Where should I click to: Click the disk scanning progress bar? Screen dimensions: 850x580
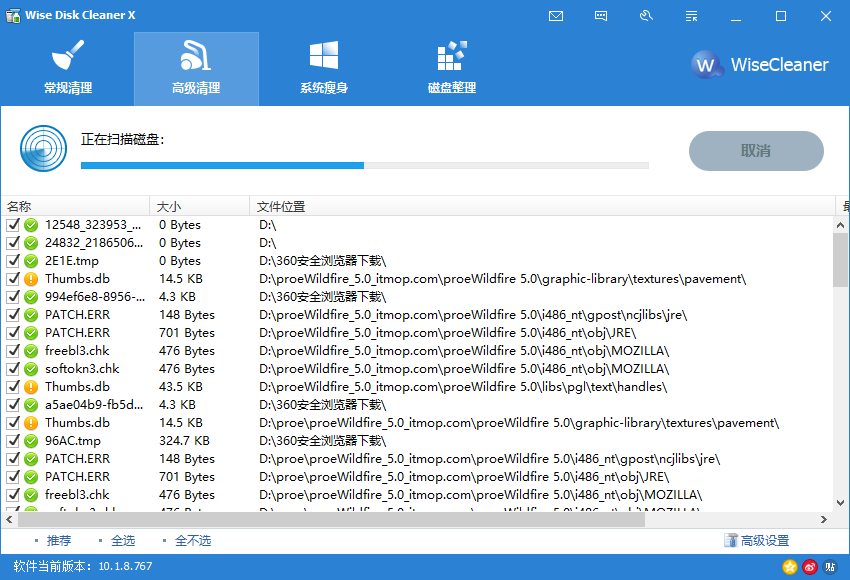point(365,165)
